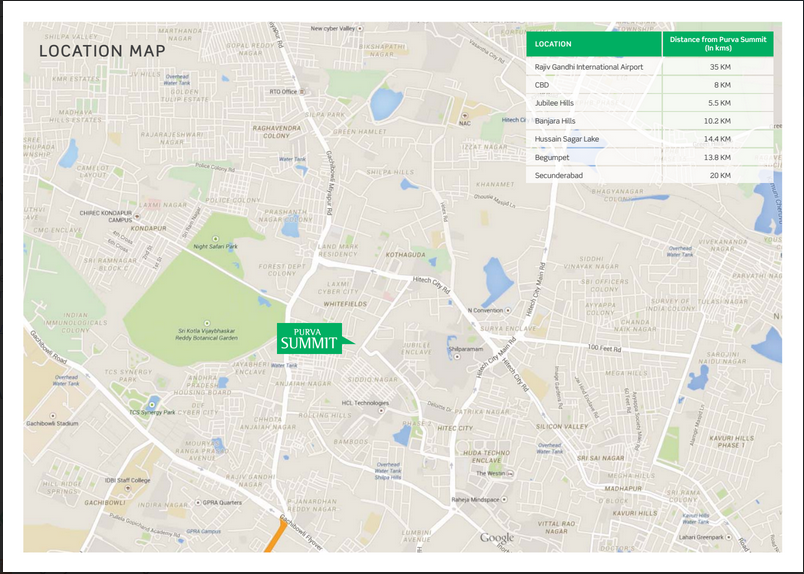Screen dimensions: 804x574
Task: Select the KONDAPUR map label
Action: coord(148,228)
